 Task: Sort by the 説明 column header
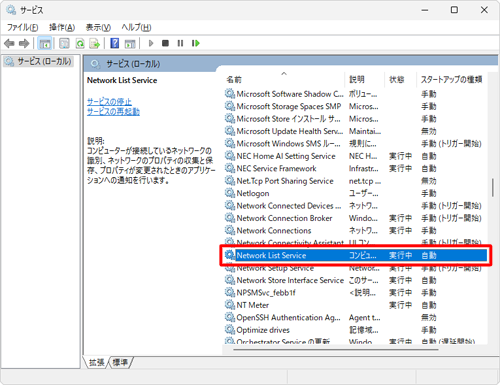(365, 79)
